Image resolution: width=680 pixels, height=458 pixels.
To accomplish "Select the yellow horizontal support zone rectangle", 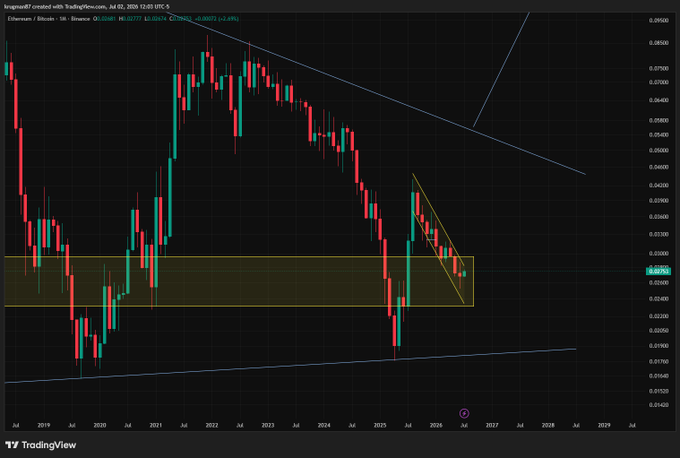I will [239, 281].
